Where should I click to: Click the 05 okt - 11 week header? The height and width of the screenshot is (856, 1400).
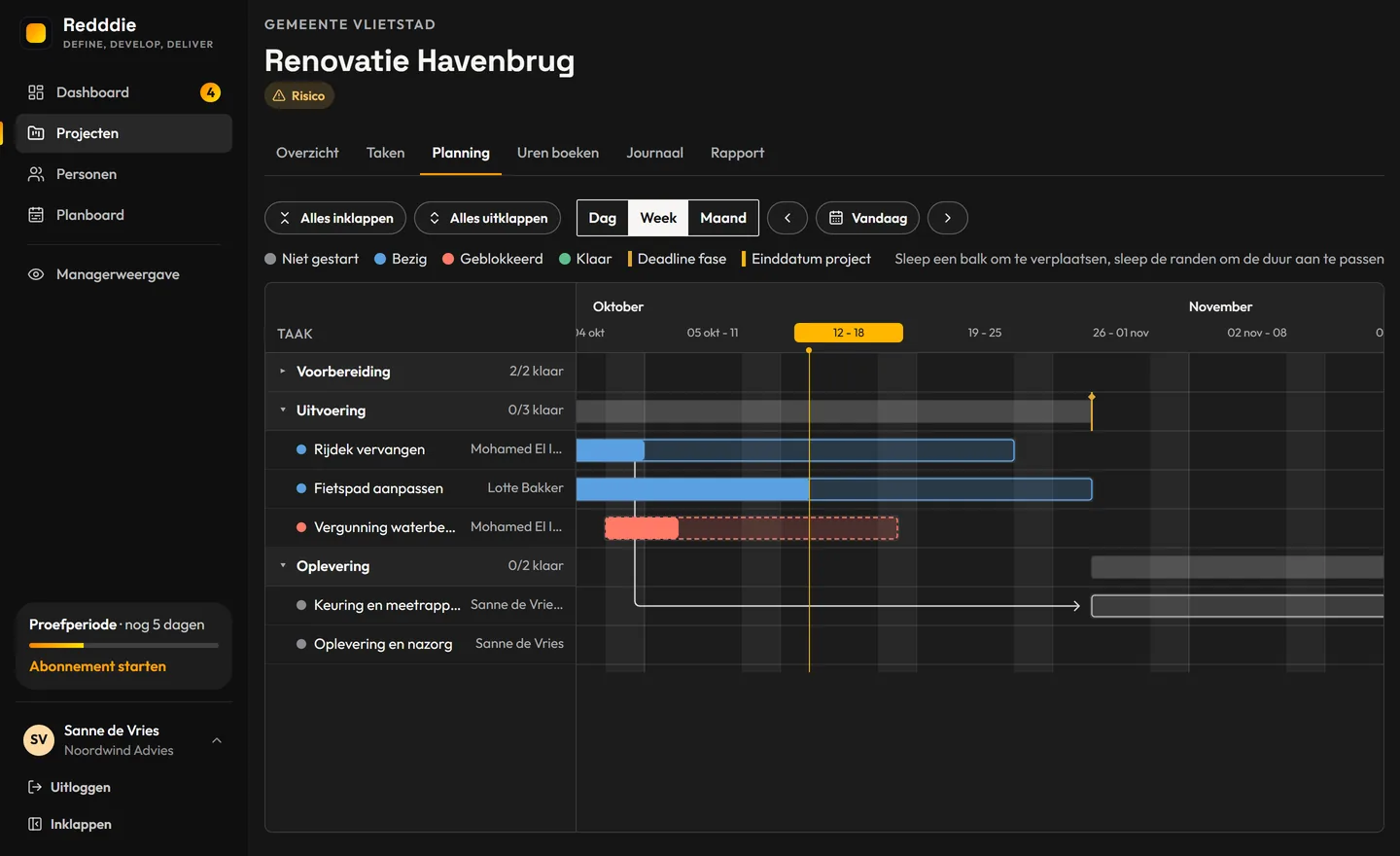[x=713, y=333]
